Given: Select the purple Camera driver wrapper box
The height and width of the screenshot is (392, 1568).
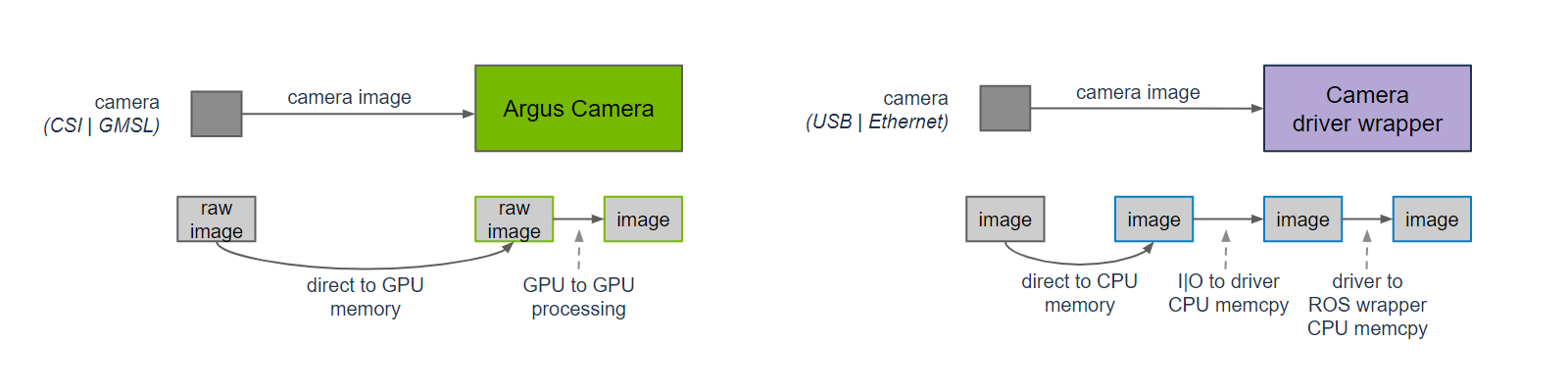Looking at the screenshot, I should [x=1367, y=109].
